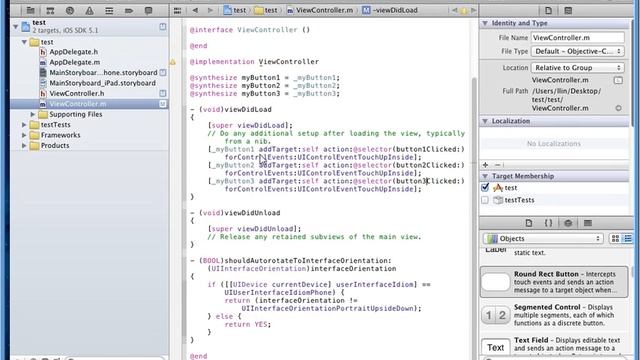Select AppDelegate.m in the navigator
The height and width of the screenshot is (360, 640).
click(75, 62)
